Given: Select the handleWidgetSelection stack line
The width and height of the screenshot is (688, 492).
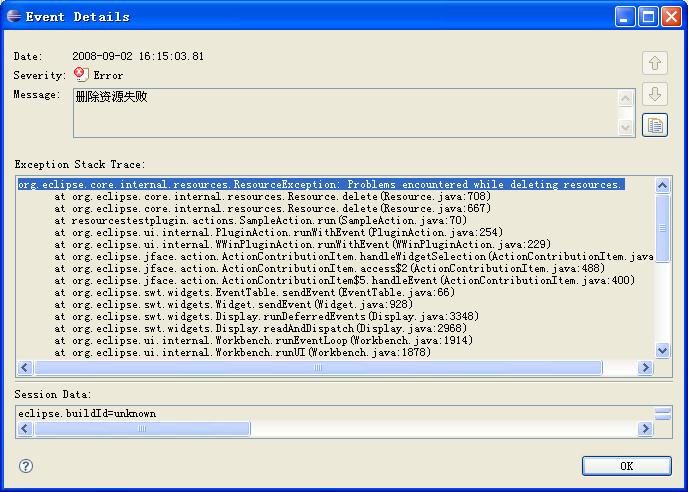Looking at the screenshot, I should (x=354, y=256).
